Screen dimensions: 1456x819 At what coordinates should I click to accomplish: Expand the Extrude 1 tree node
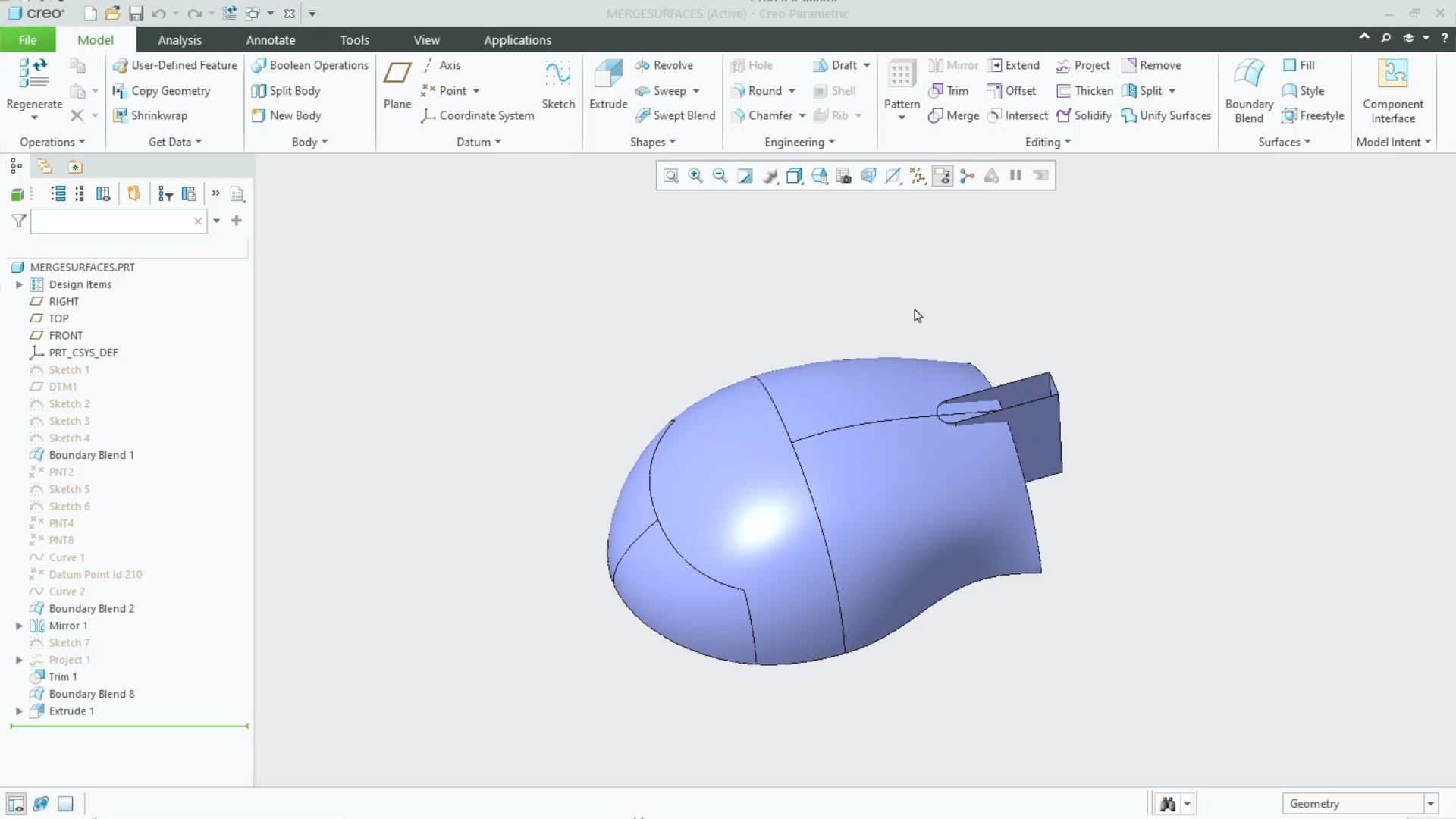click(x=18, y=711)
